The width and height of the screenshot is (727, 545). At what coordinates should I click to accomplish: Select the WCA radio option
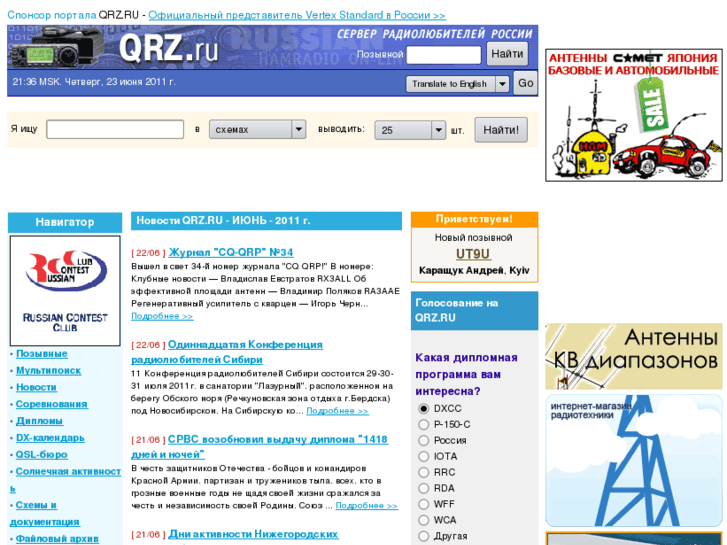[423, 520]
